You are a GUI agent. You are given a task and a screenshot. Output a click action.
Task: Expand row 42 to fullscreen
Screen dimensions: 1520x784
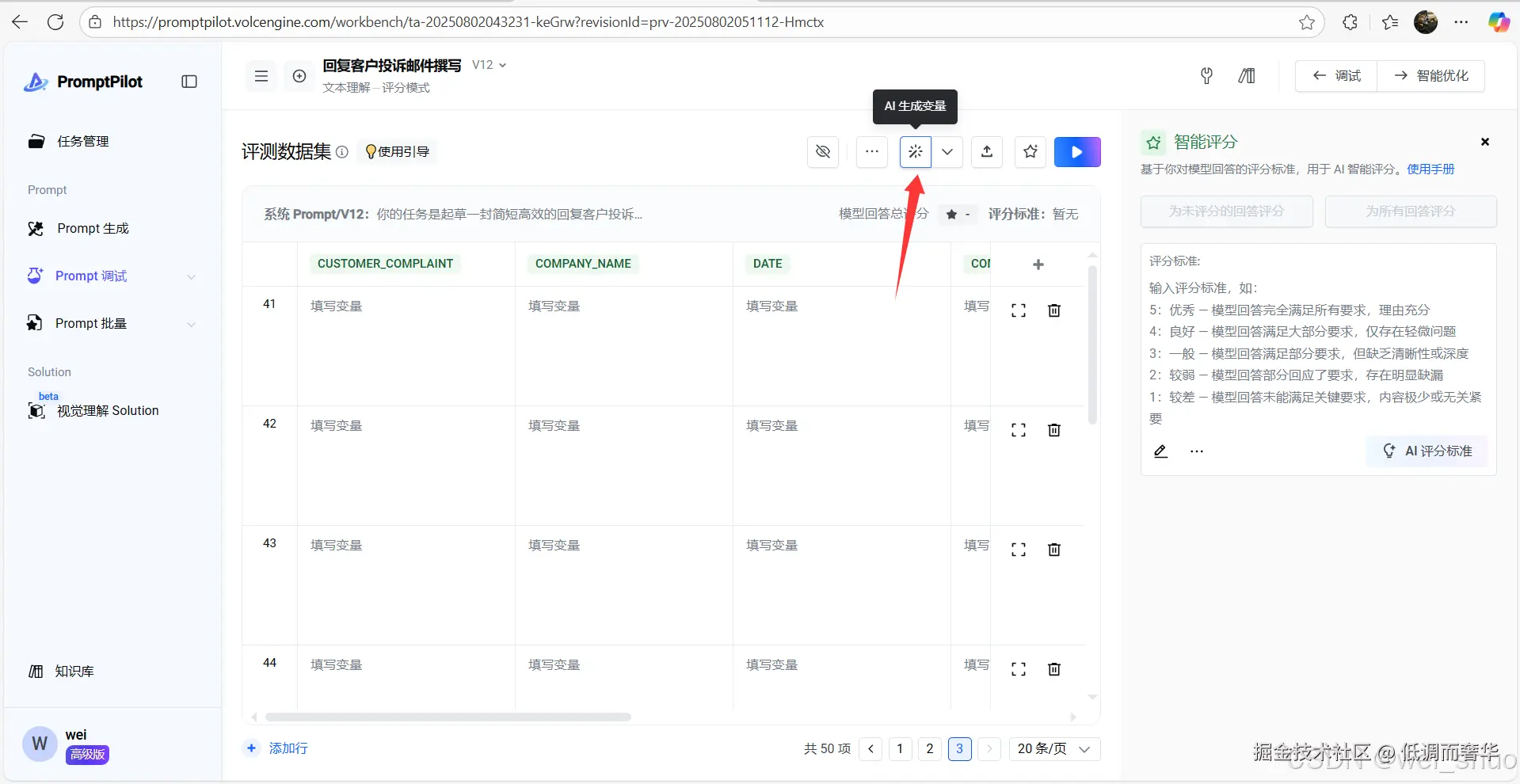click(x=1019, y=430)
